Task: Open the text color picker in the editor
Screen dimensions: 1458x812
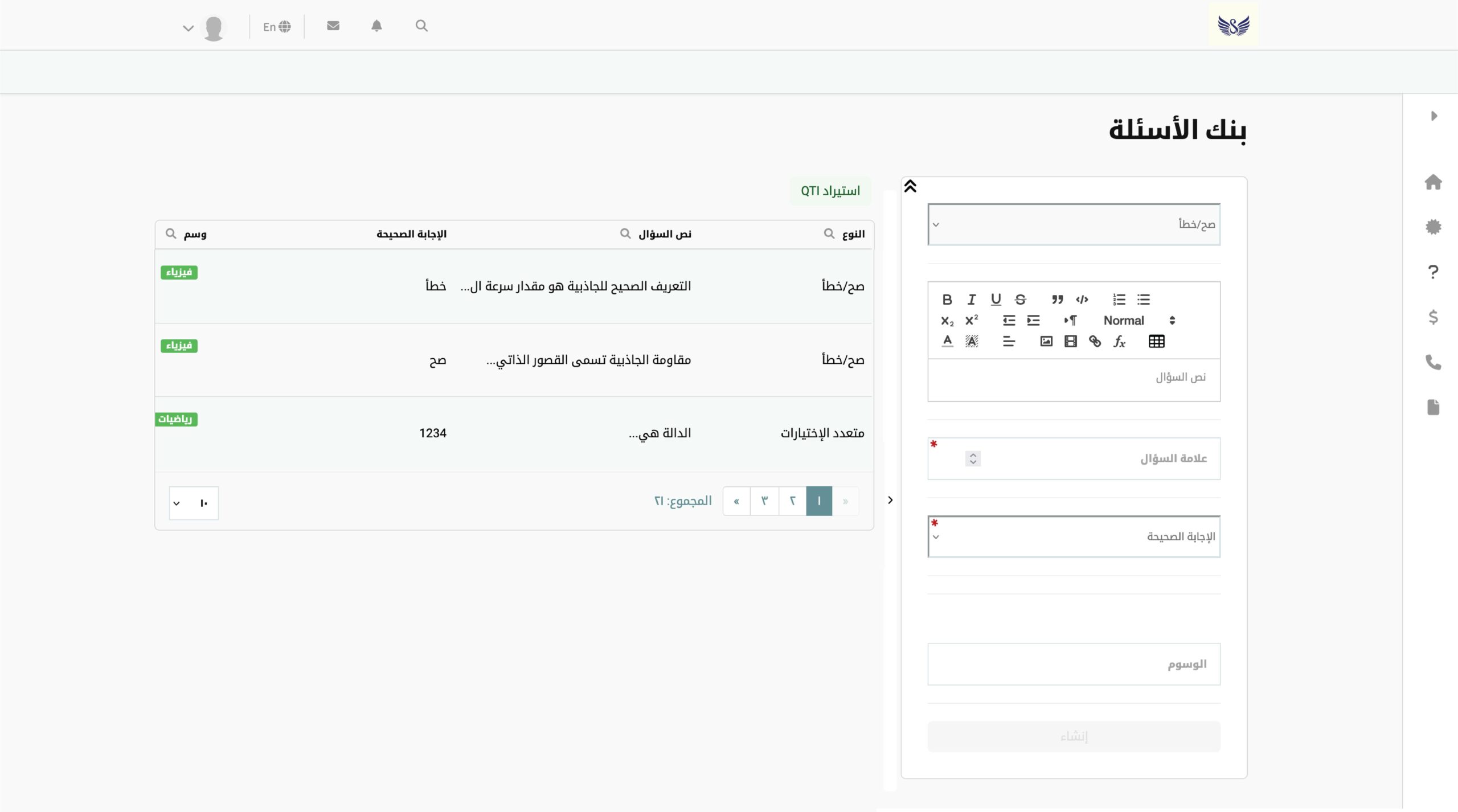Action: pyautogui.click(x=947, y=342)
